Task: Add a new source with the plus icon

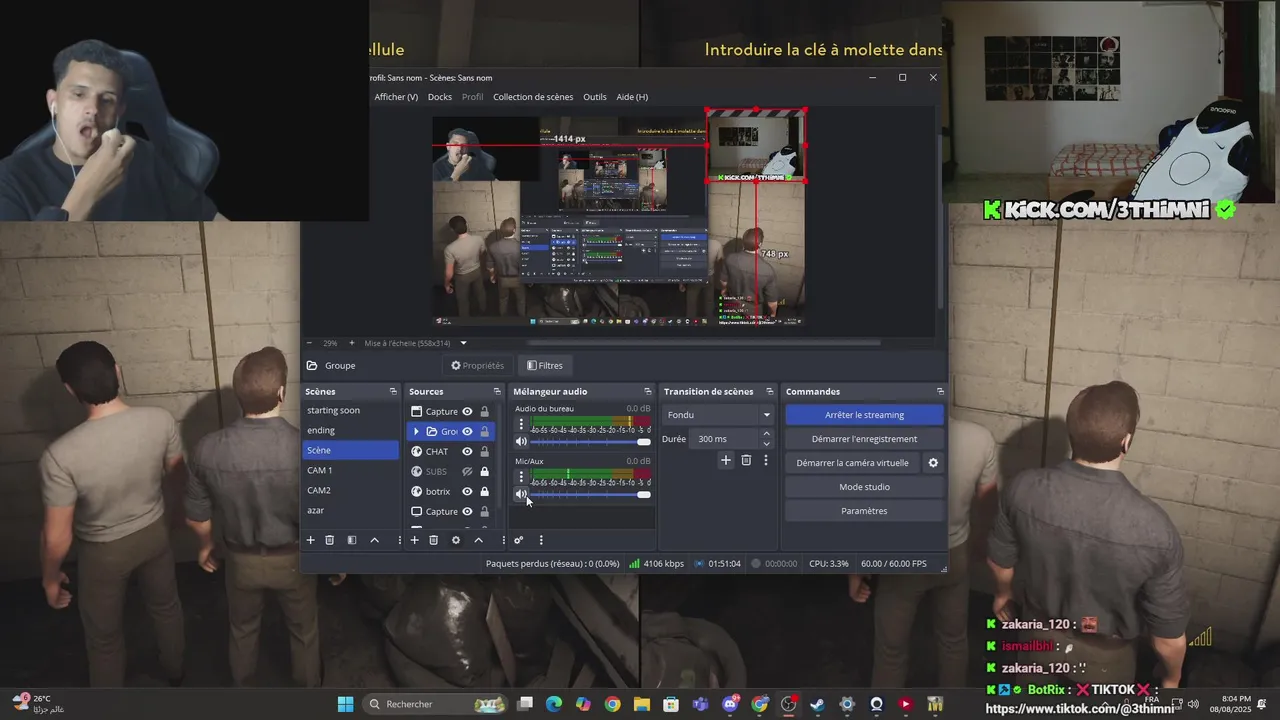Action: pyautogui.click(x=414, y=540)
